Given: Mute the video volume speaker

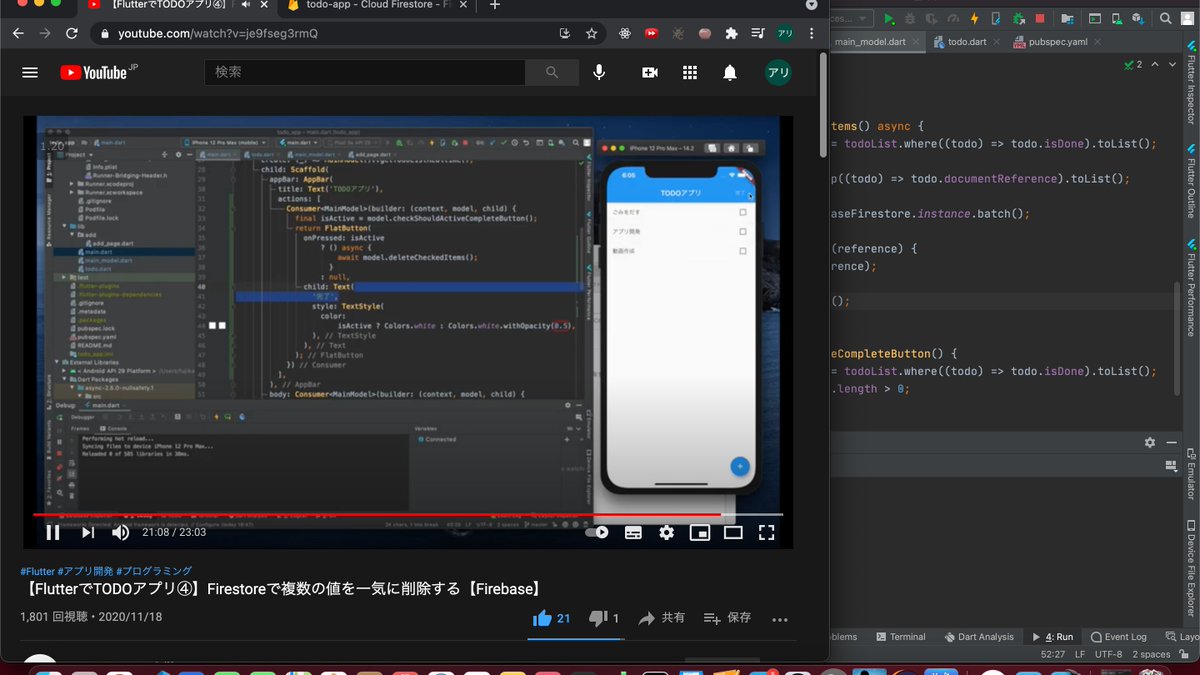Looking at the screenshot, I should pos(121,533).
